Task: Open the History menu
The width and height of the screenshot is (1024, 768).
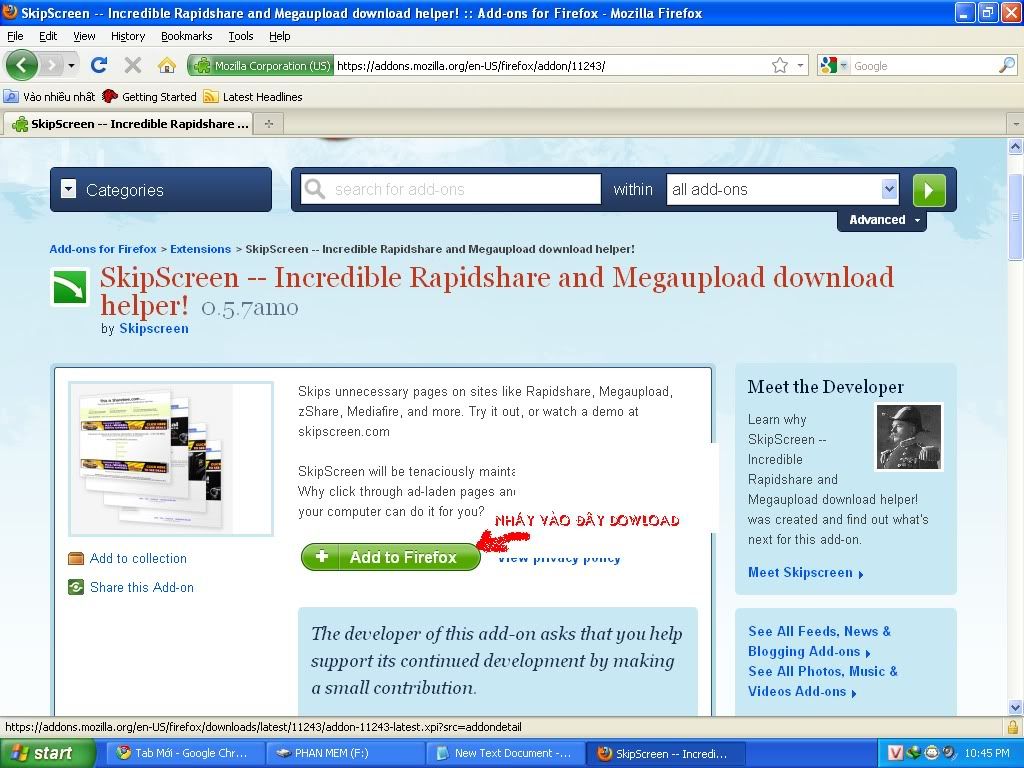Action: coord(128,36)
